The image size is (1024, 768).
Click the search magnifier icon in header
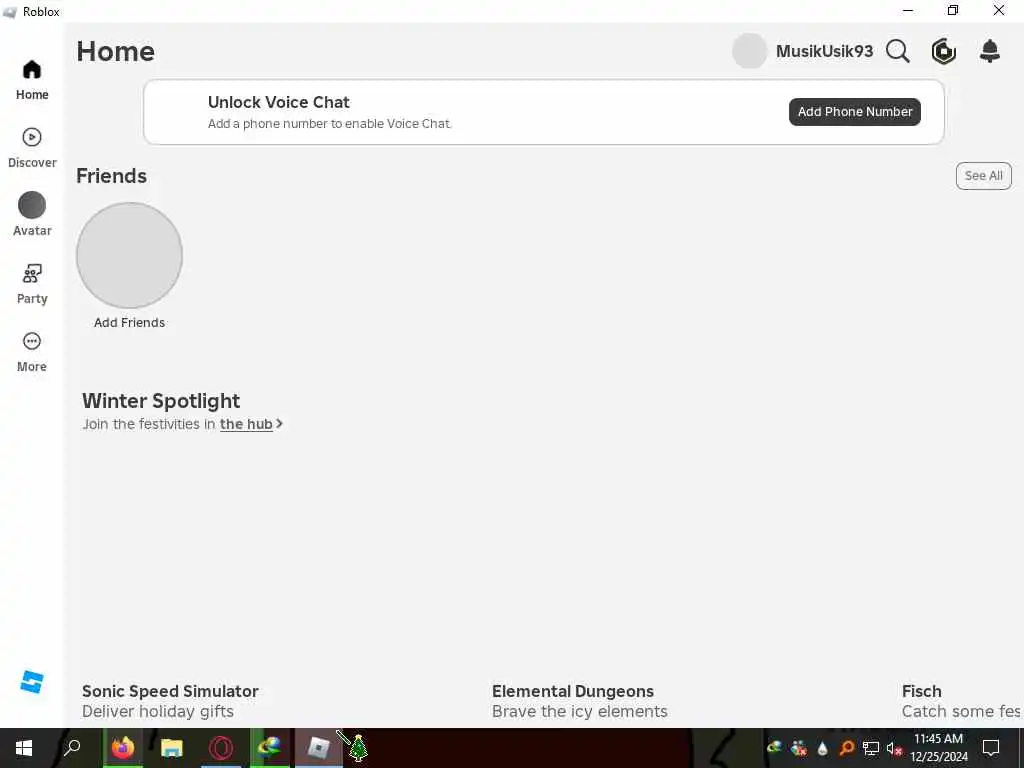point(898,51)
